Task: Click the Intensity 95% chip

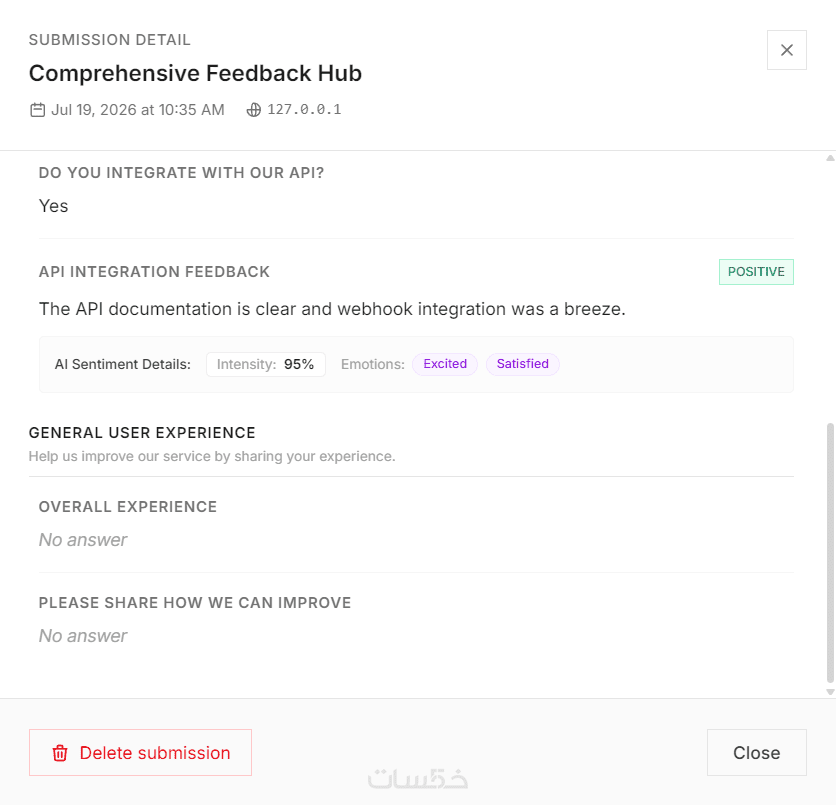Action: [266, 365]
